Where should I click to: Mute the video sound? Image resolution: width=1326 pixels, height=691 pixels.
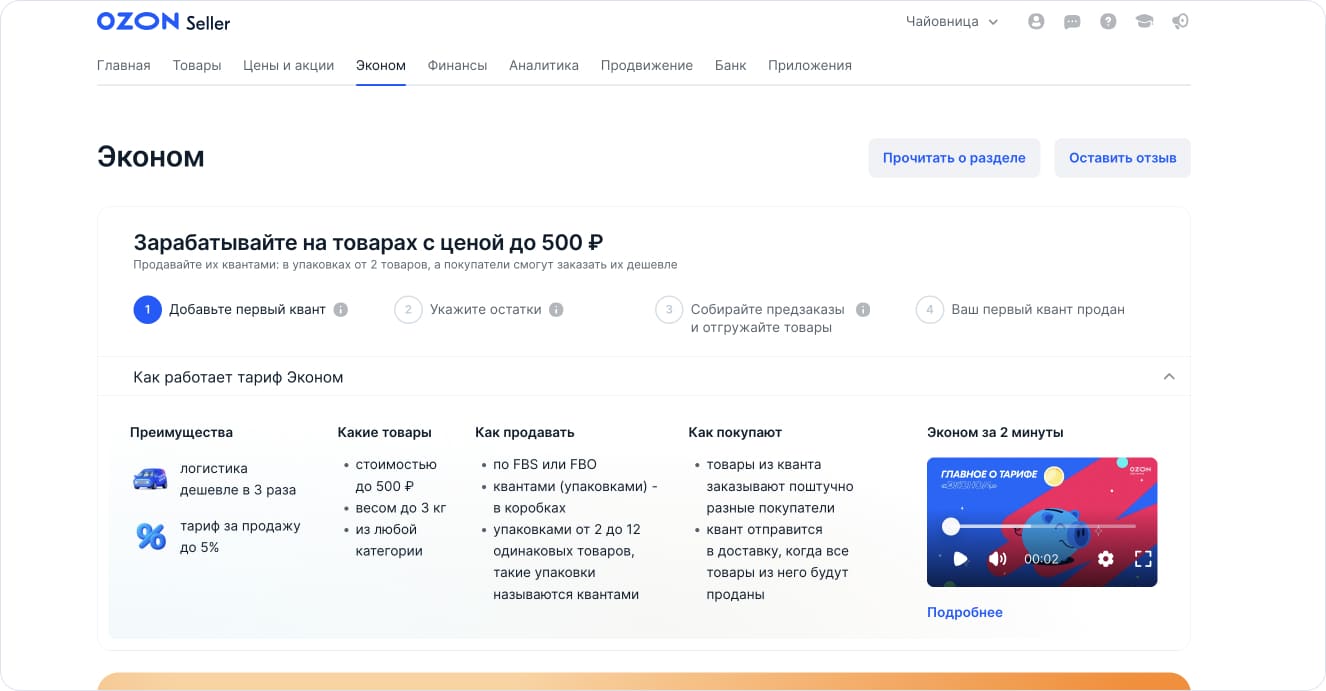click(x=996, y=560)
